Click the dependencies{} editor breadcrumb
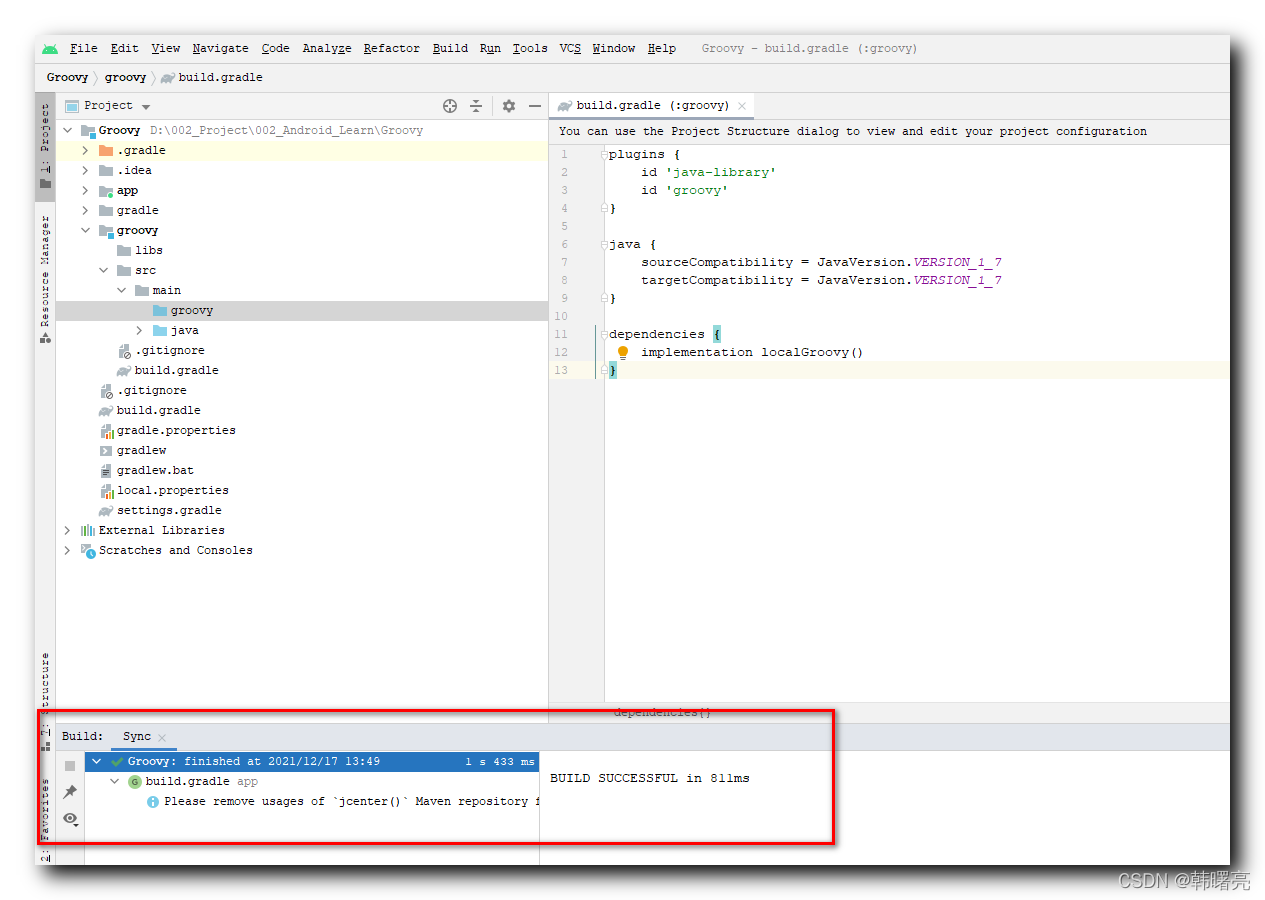Viewport: 1265px width, 900px height. pyautogui.click(x=662, y=712)
